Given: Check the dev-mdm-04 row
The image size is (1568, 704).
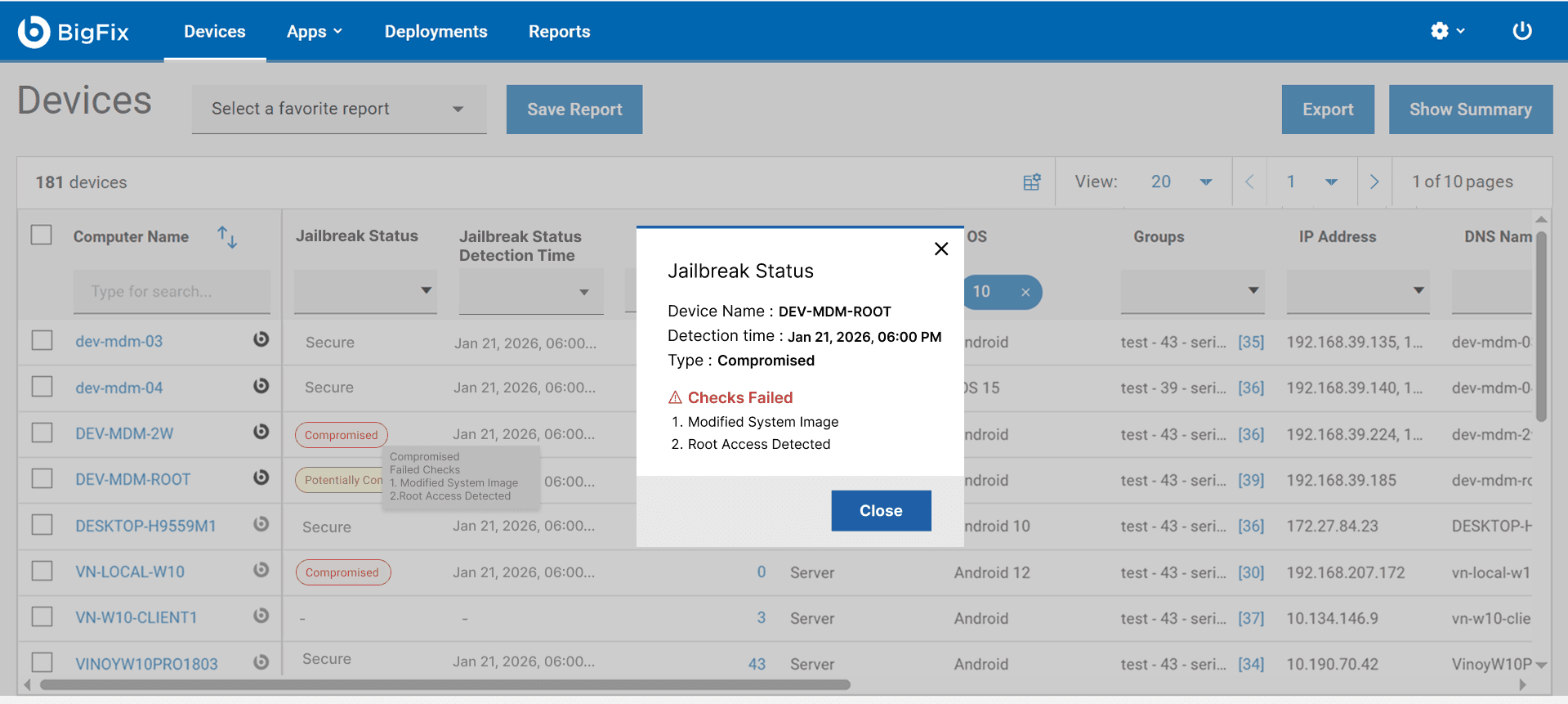Looking at the screenshot, I should click(42, 386).
